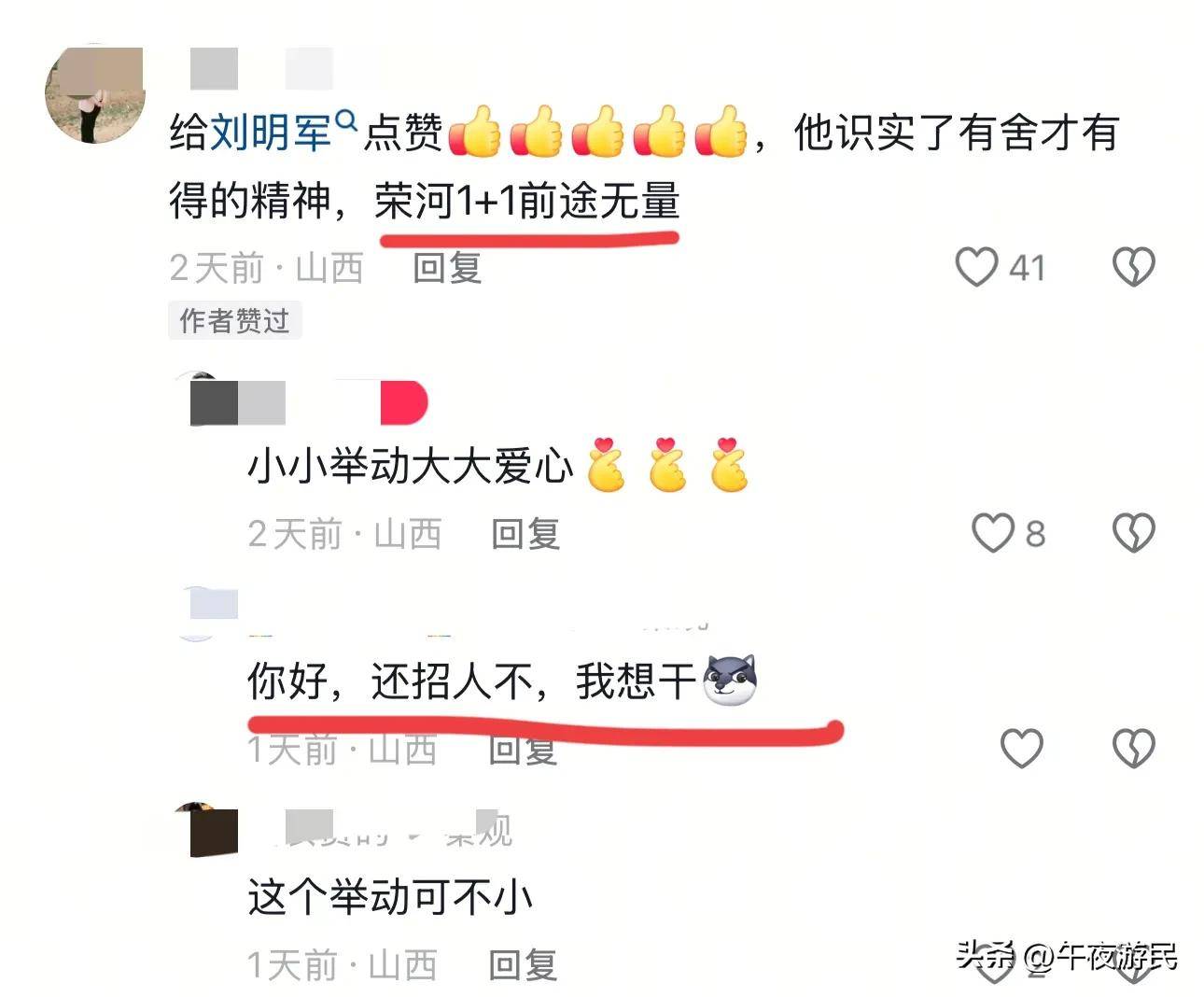Reply to the 小小举动大大爱心 comment

pyautogui.click(x=525, y=534)
